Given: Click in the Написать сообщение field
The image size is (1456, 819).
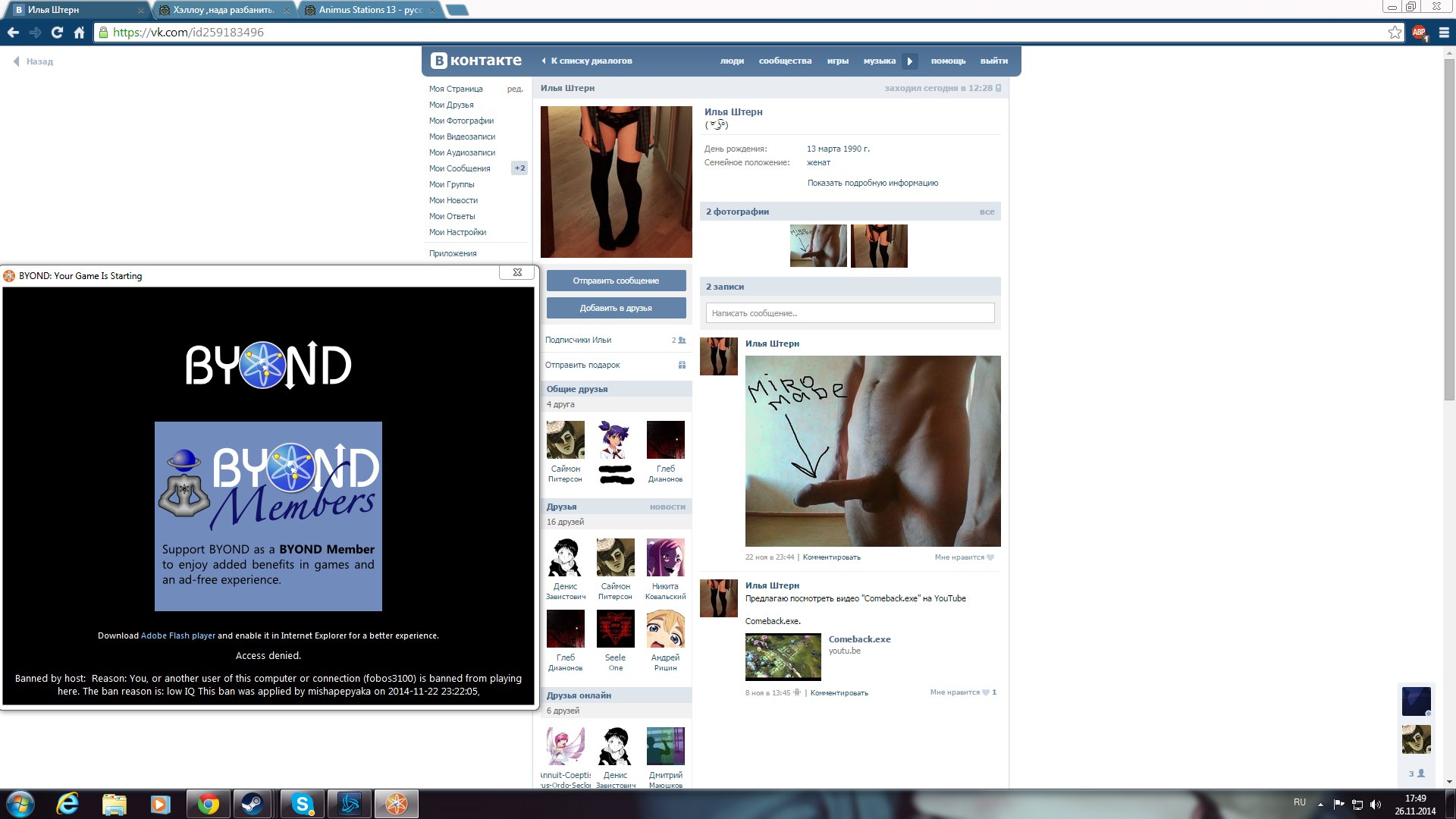Looking at the screenshot, I should pyautogui.click(x=850, y=313).
